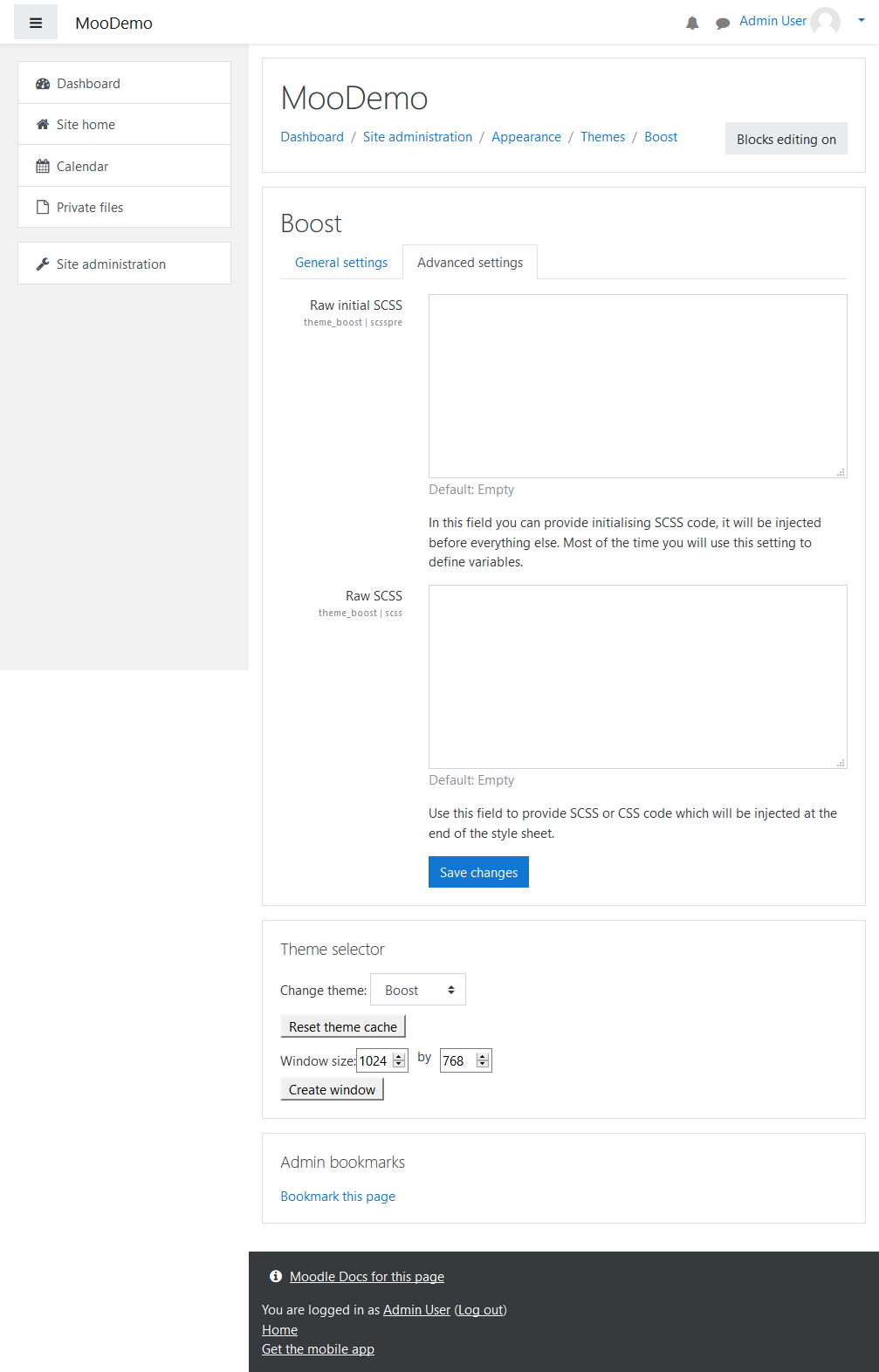Screen dimensions: 879x1372
Task: Click Get the mobile app link
Action: coord(318,1348)
